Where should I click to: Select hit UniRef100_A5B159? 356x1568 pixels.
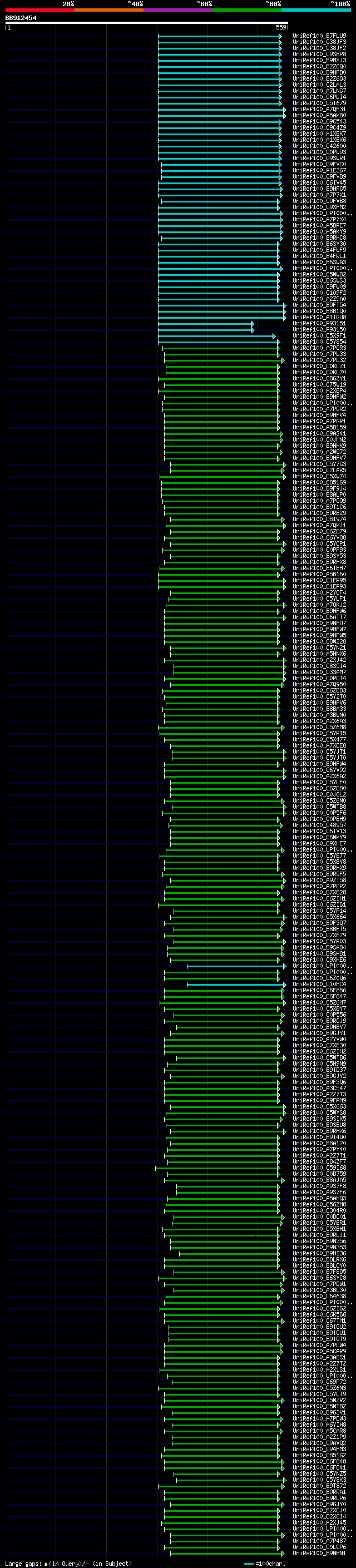319,427
